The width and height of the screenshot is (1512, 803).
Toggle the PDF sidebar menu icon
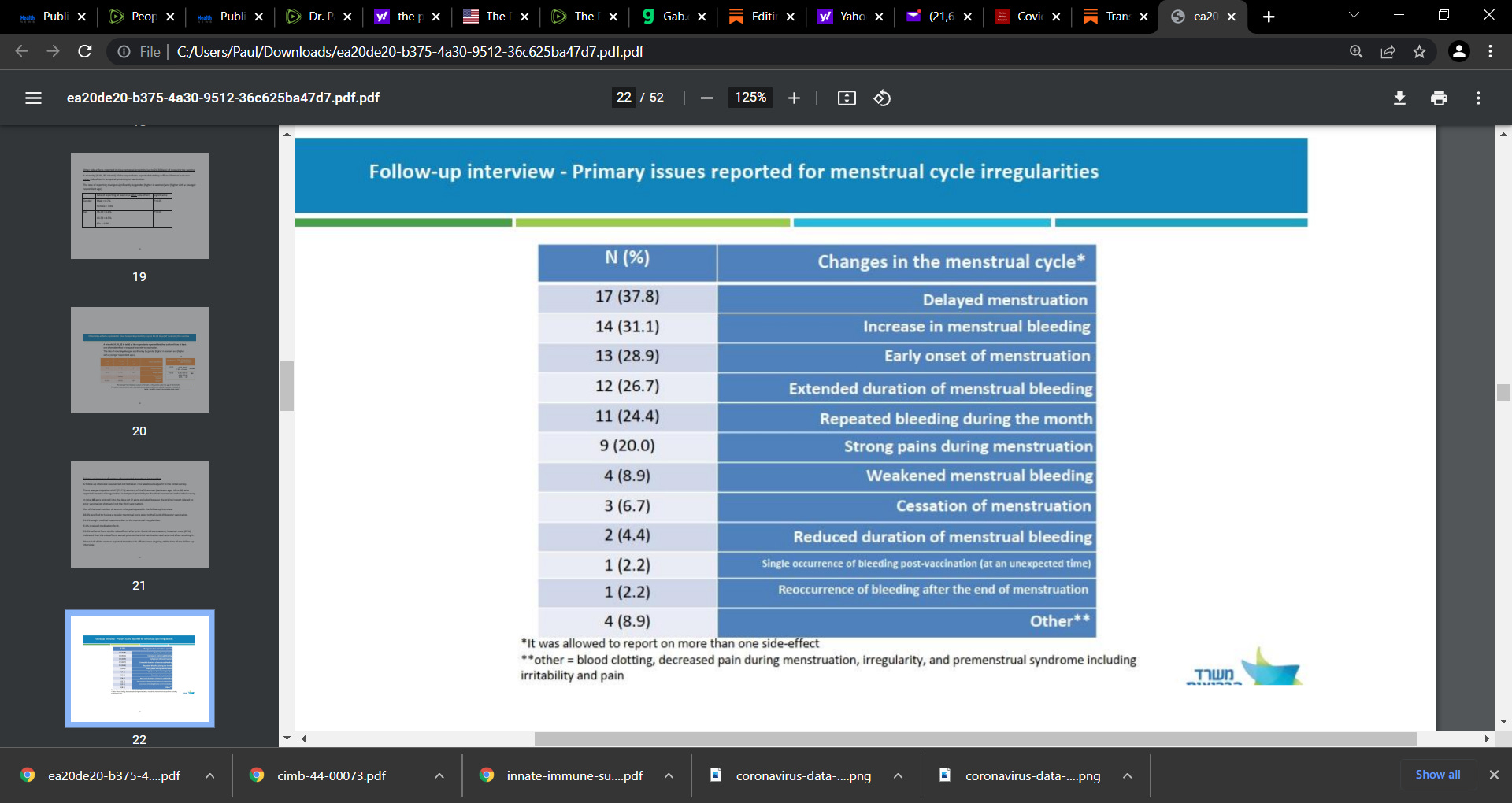pyautogui.click(x=33, y=98)
